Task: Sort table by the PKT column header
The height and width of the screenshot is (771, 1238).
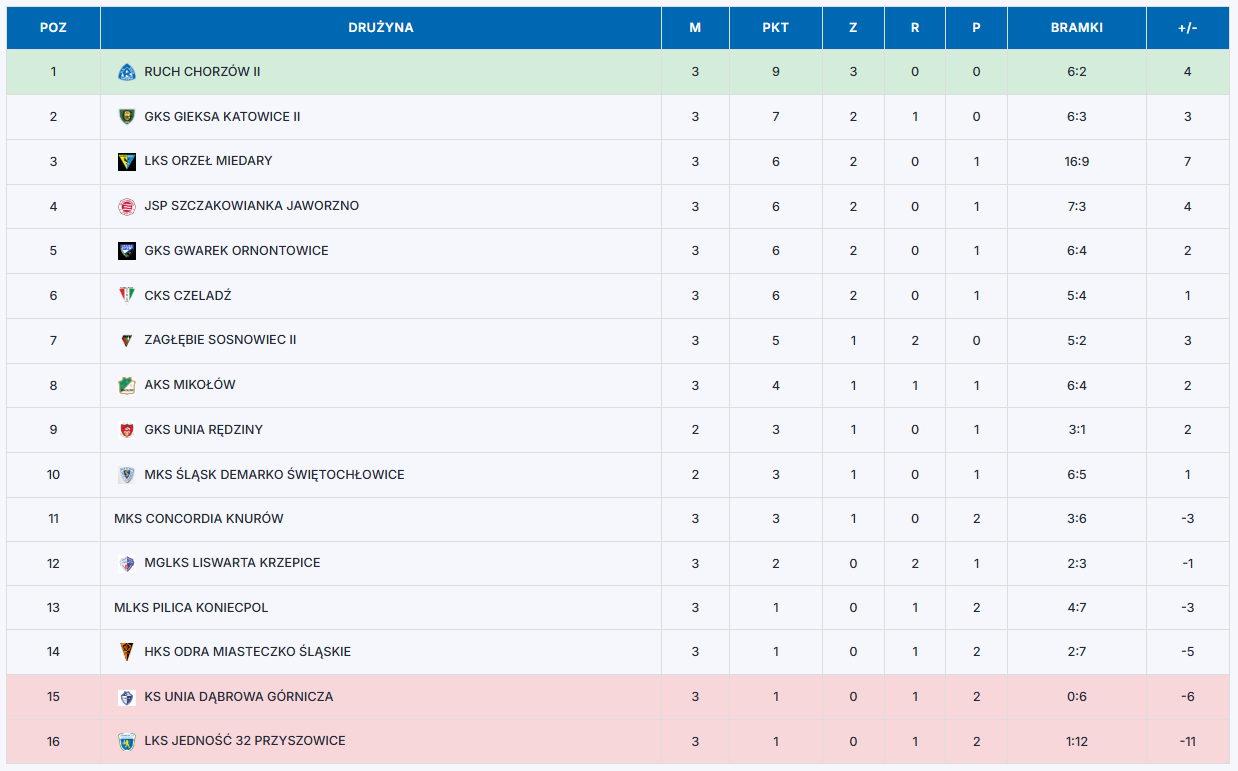Action: point(775,28)
